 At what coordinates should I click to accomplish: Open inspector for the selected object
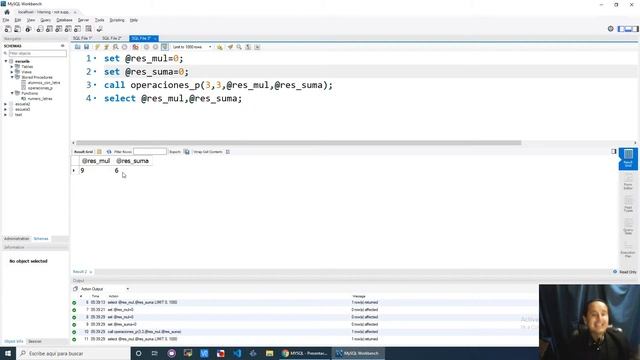point(28,29)
